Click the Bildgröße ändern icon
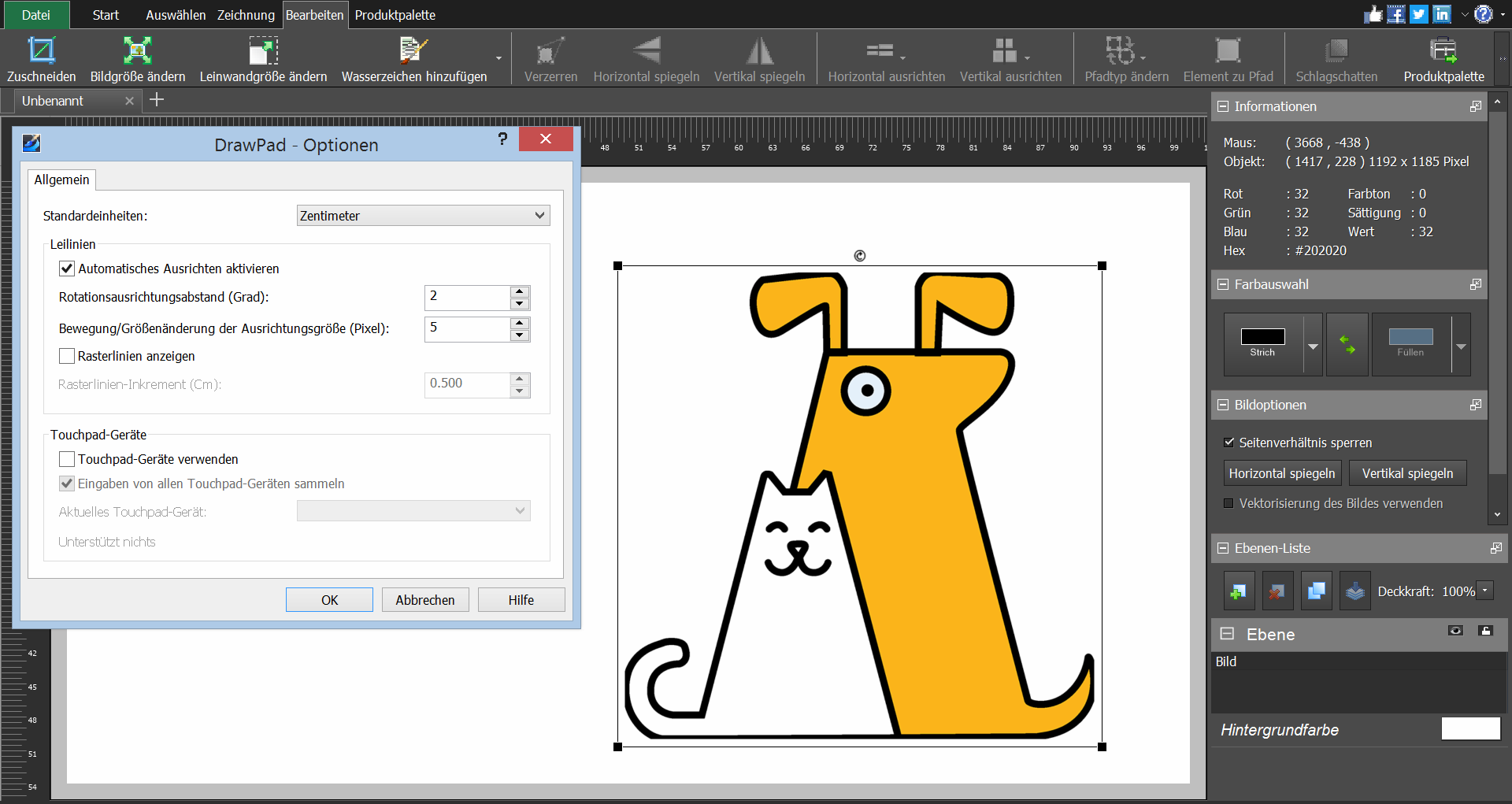The height and width of the screenshot is (804, 1512). (137, 52)
